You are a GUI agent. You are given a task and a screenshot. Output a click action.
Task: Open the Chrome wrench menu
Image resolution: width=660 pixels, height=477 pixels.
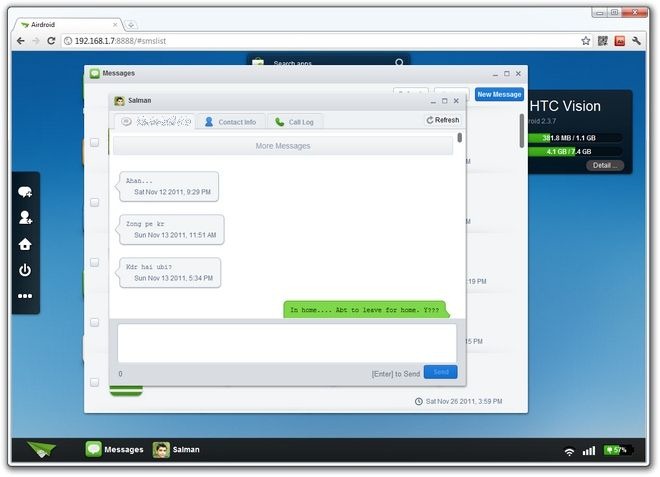[636, 41]
